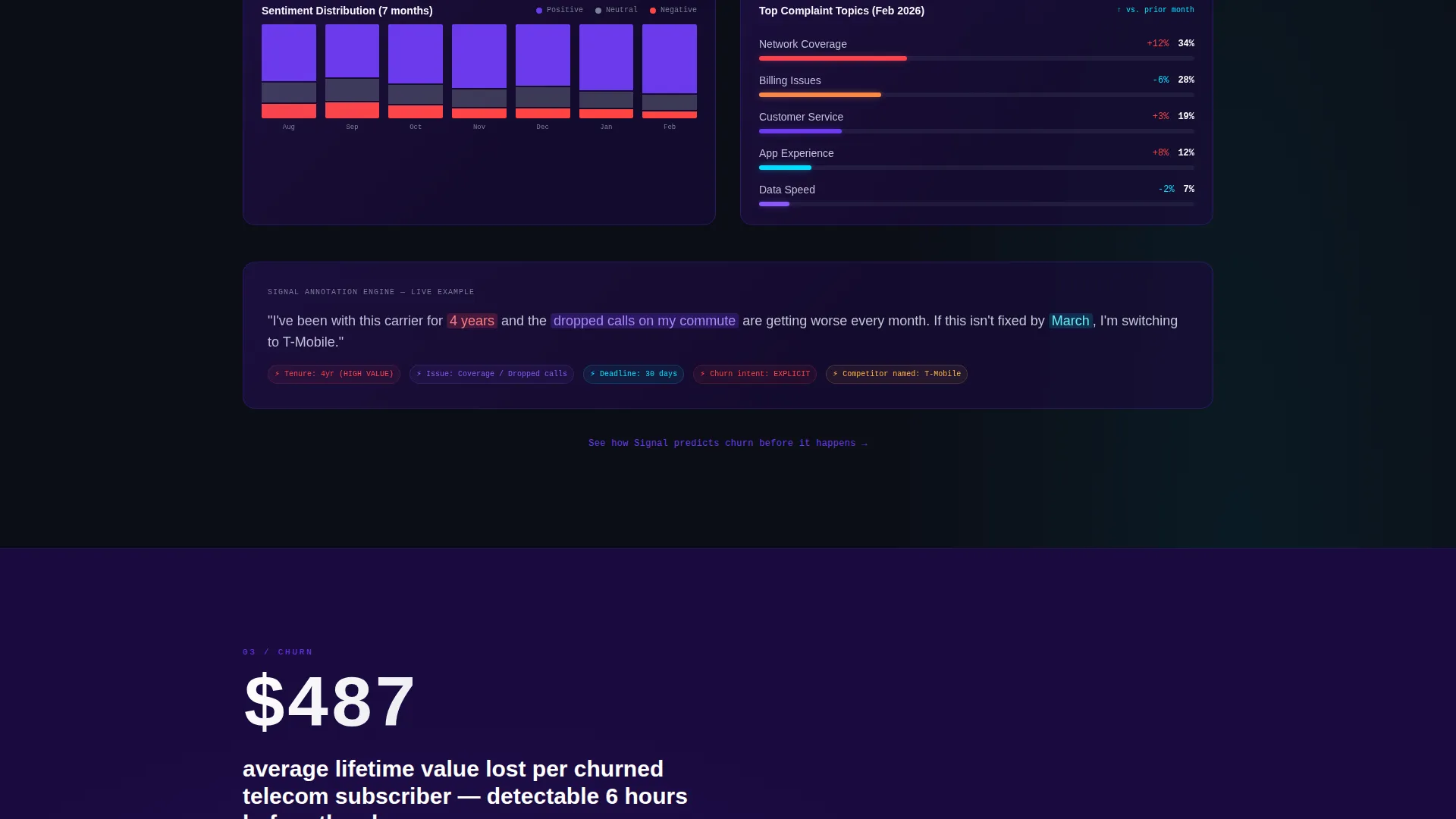Screen dimensions: 1456x819
Task: Select the Nov sentiment bar
Action: coord(479,71)
